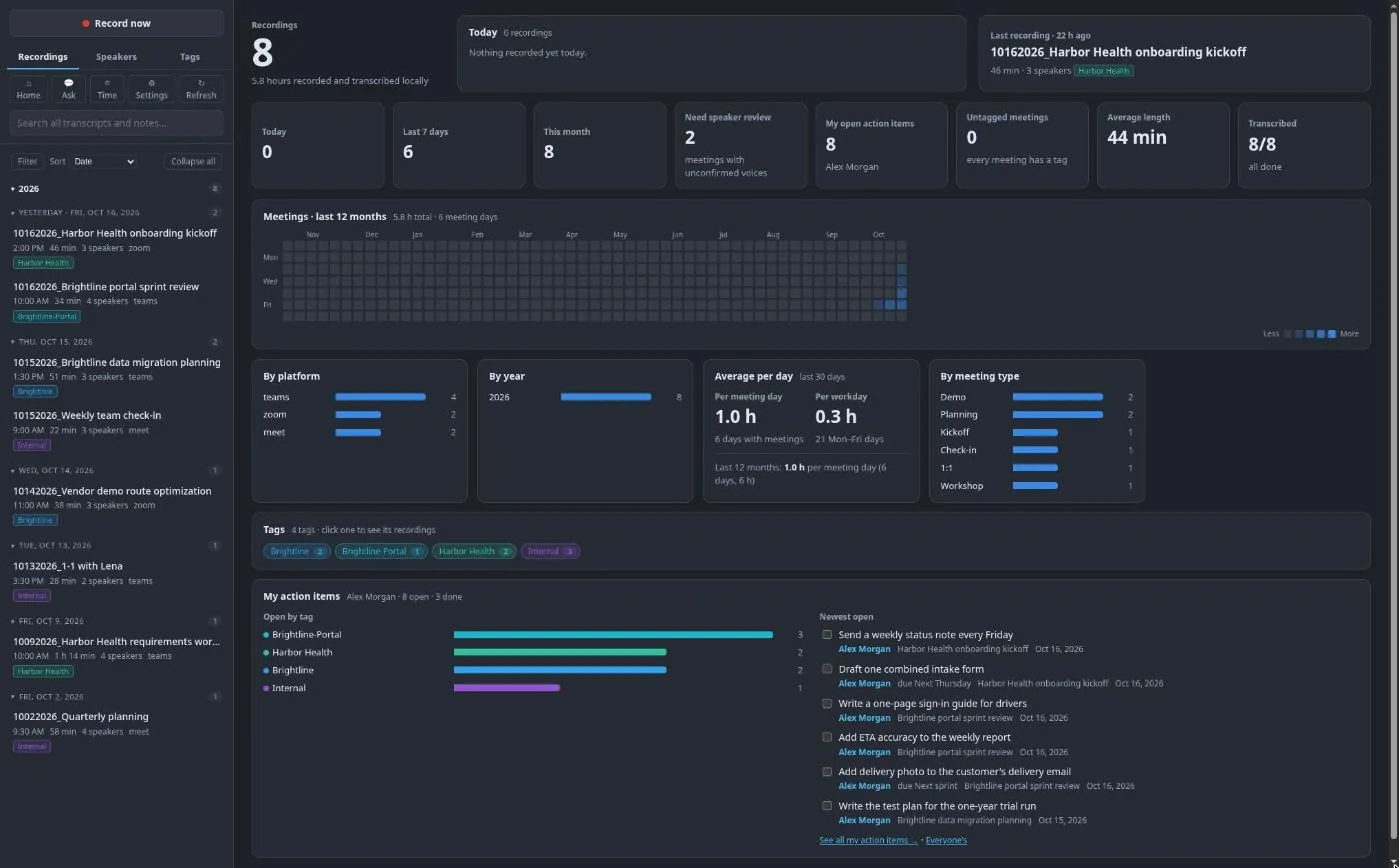
Task: Click the Internal tag pill in Tags panel
Action: (x=550, y=551)
